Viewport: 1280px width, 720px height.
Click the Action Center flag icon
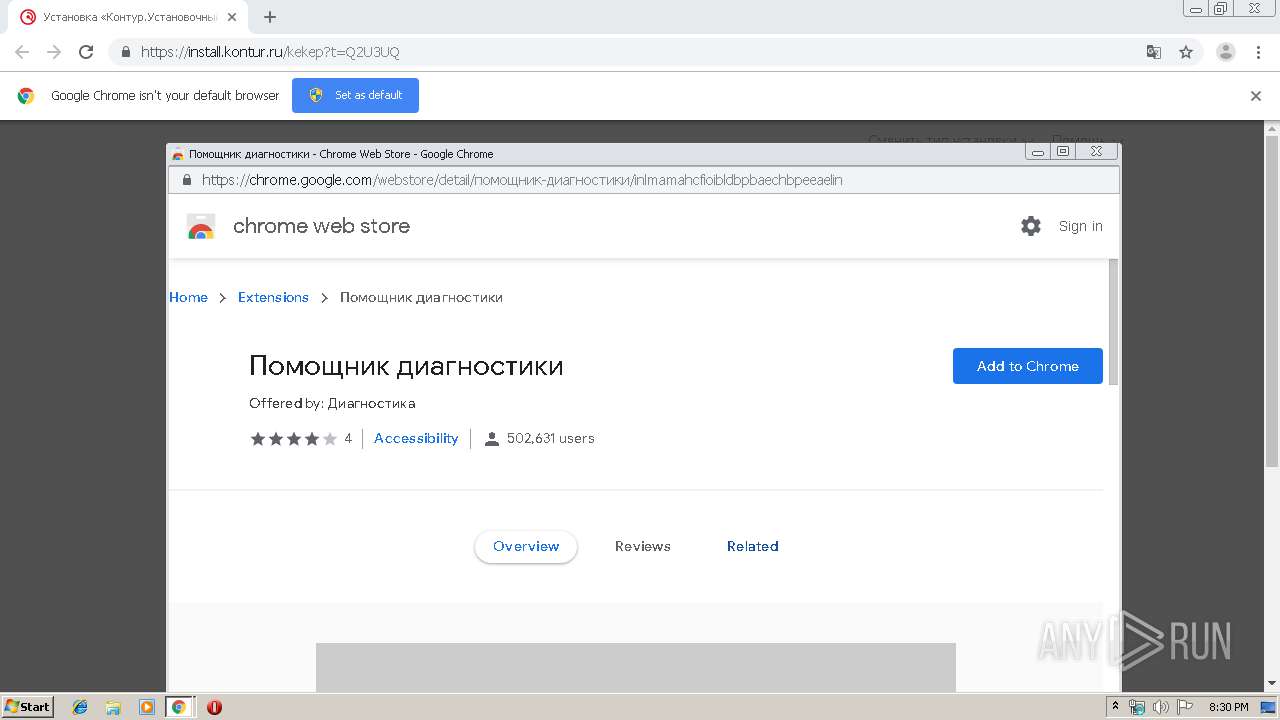tap(1185, 707)
